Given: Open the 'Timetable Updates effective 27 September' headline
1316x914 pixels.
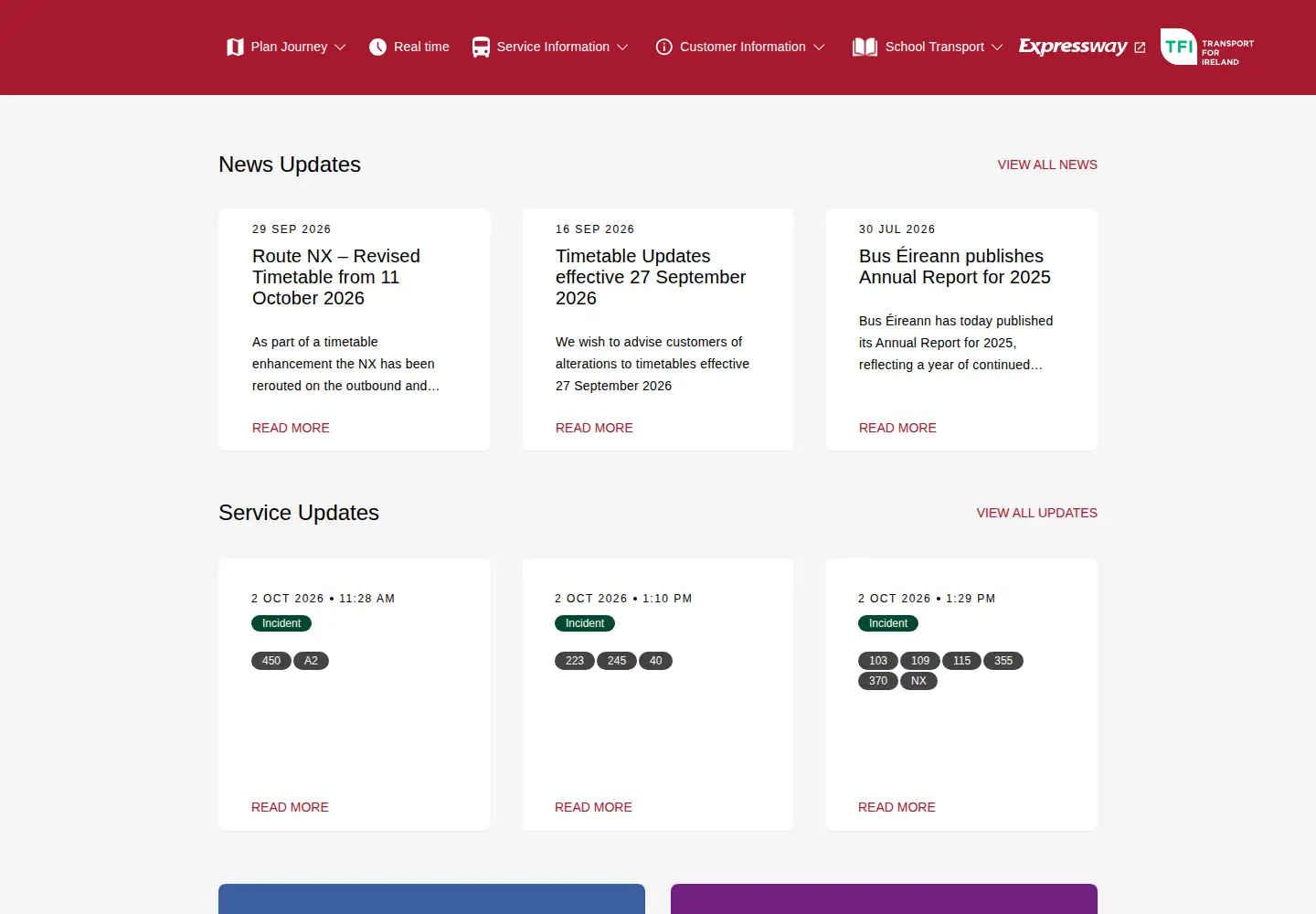Looking at the screenshot, I should (x=651, y=277).
